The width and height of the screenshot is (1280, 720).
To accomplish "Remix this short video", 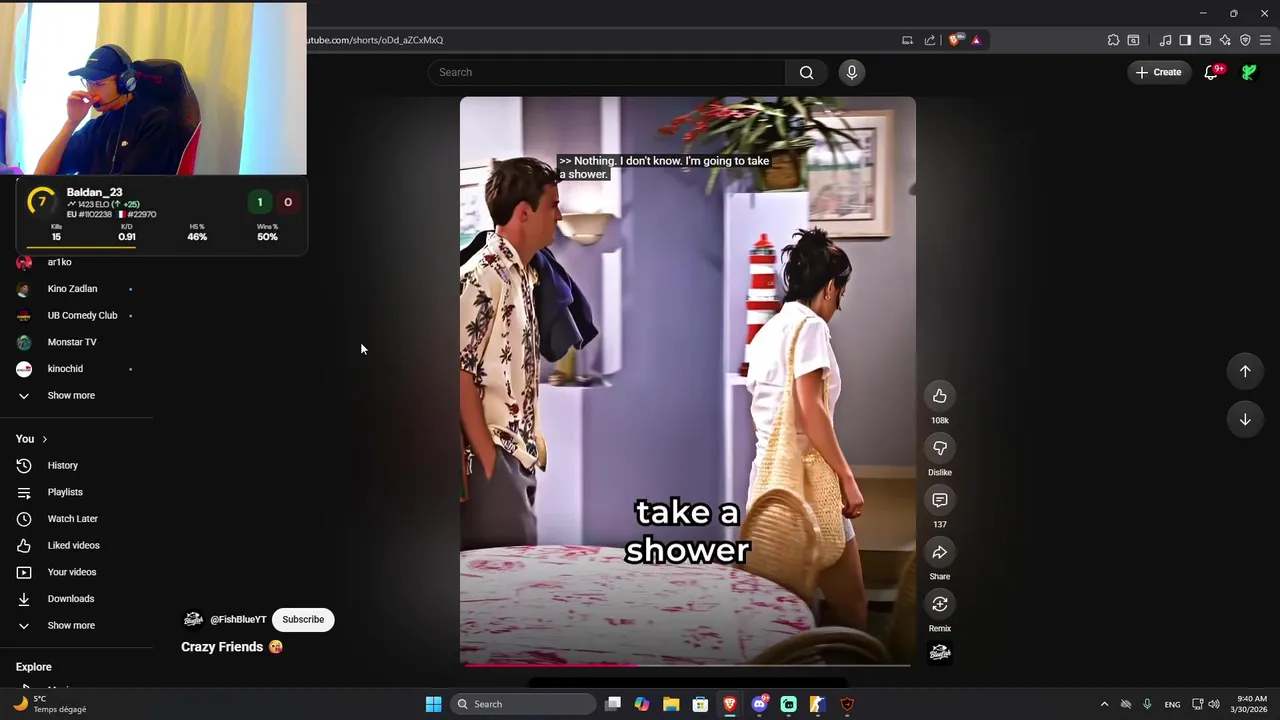I will [939, 604].
